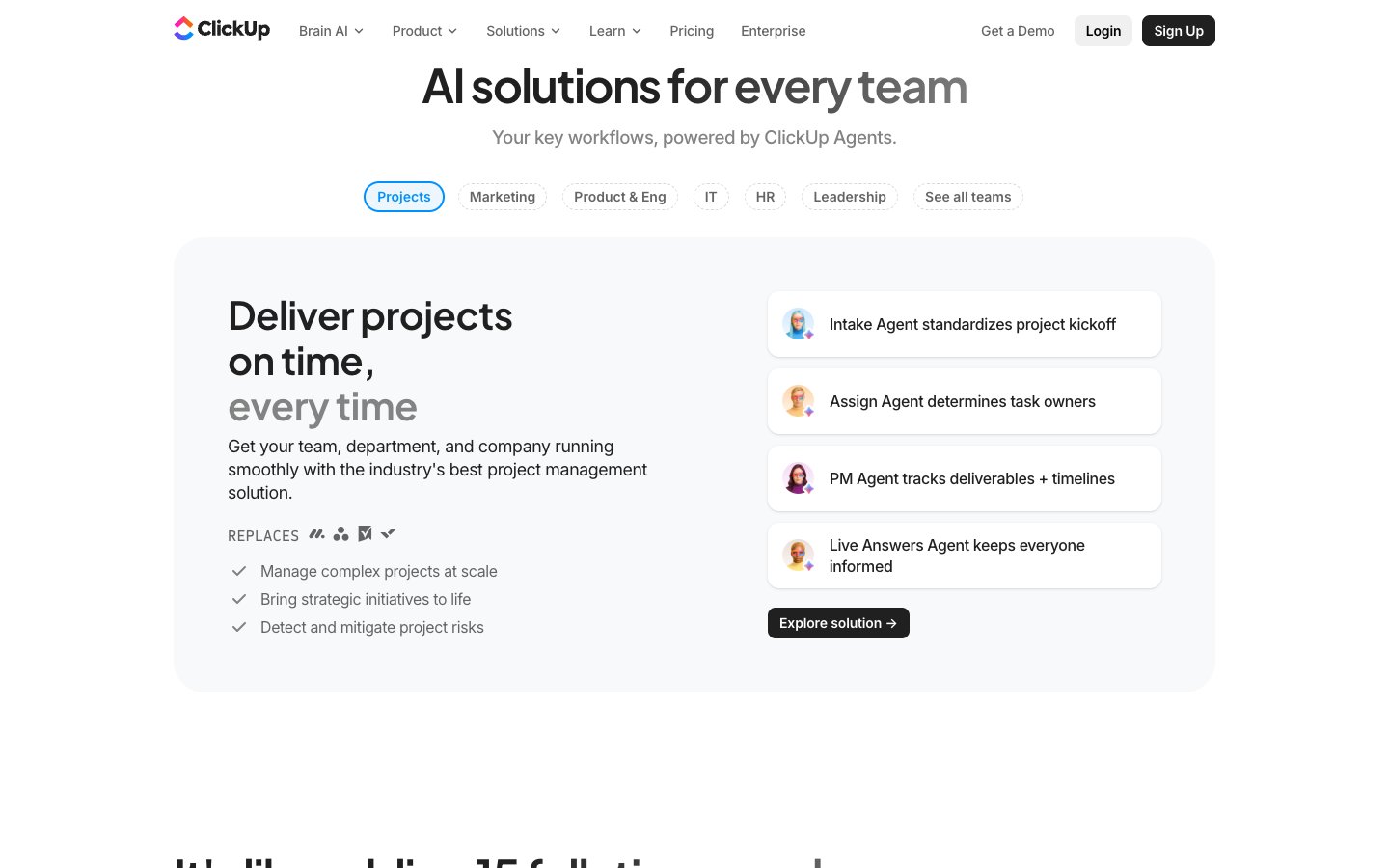Expand the Brain AI dropdown menu
1389x868 pixels.
(331, 30)
